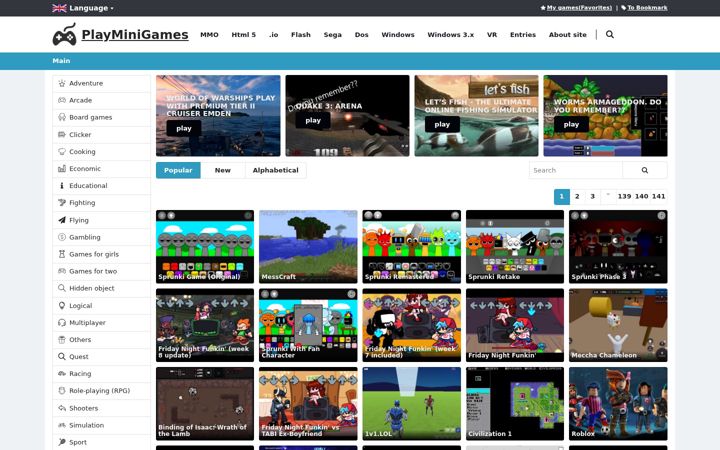The height and width of the screenshot is (450, 720).
Task: Switch to the Alphabetical tab
Action: (x=276, y=170)
